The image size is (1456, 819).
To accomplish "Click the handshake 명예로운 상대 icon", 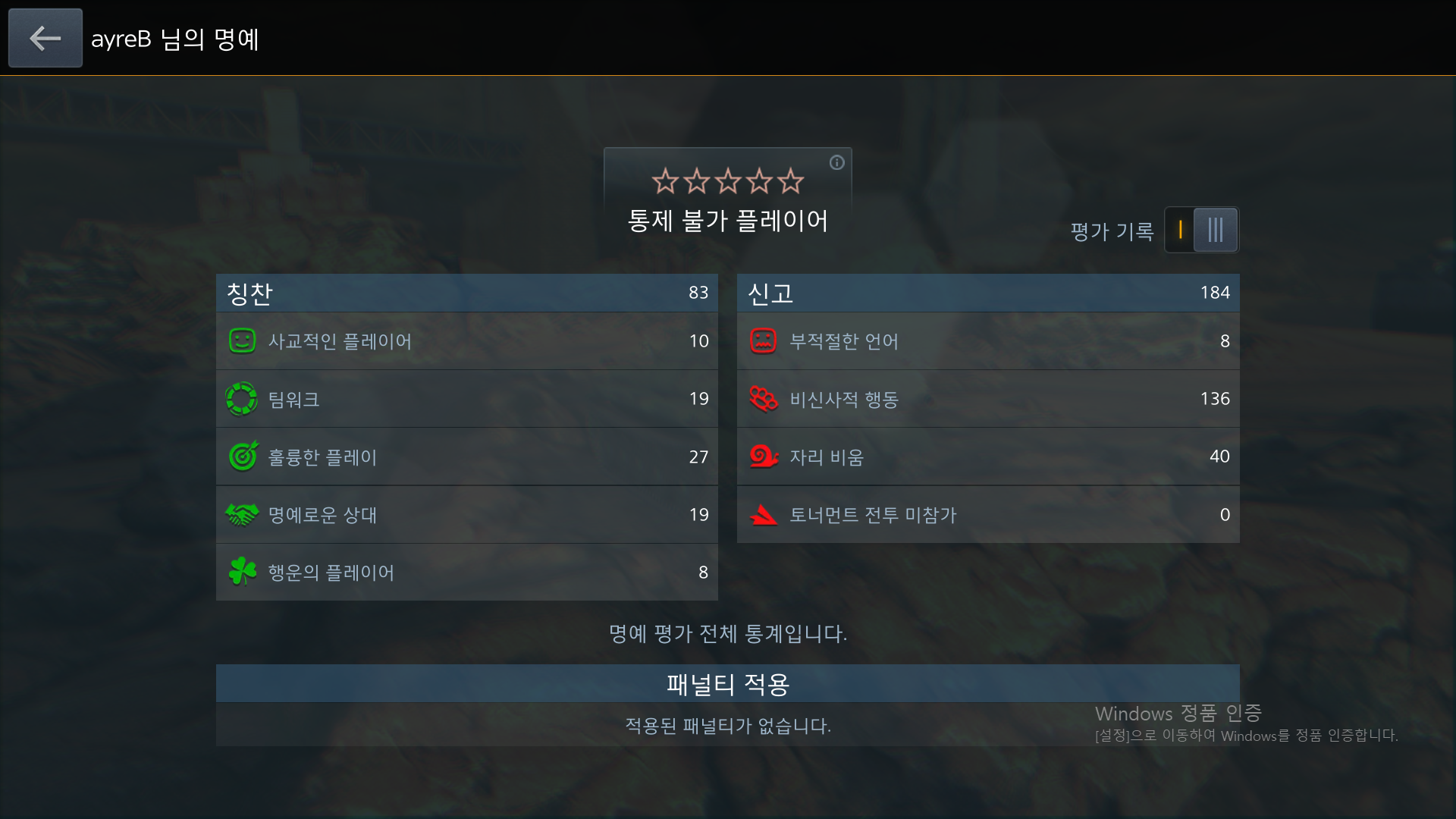I will tap(242, 515).
